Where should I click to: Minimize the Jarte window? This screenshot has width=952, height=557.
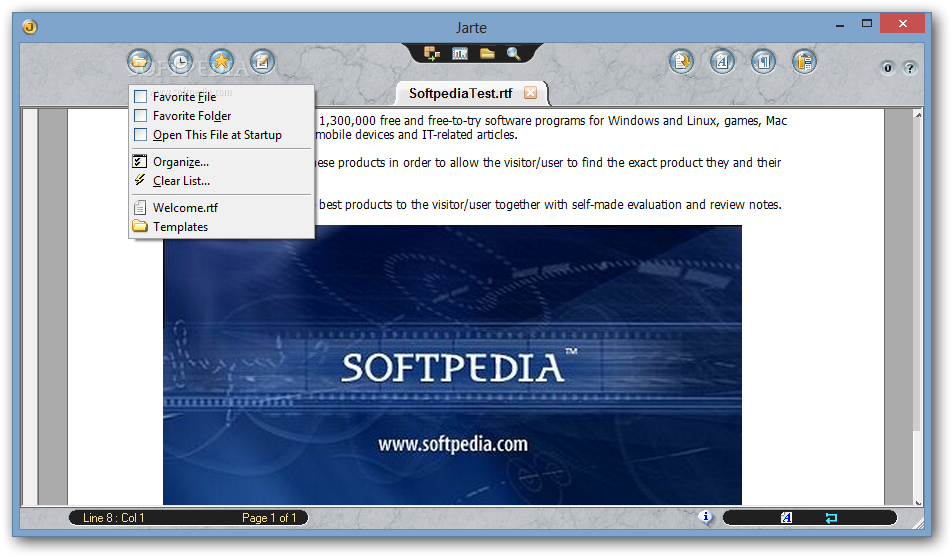[840, 25]
